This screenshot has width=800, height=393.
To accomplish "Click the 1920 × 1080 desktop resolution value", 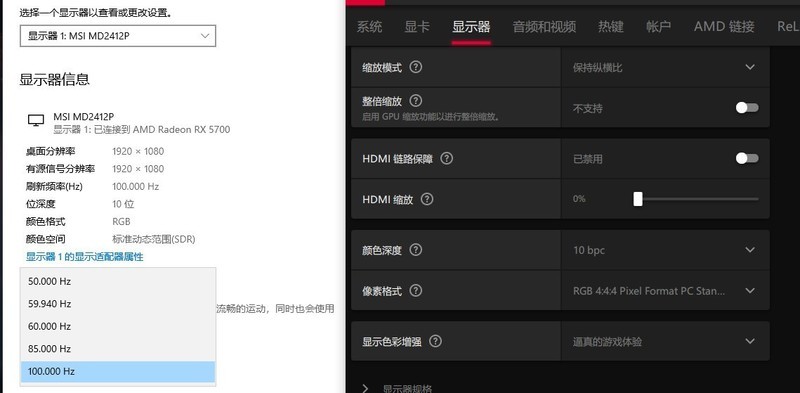I will [x=138, y=152].
